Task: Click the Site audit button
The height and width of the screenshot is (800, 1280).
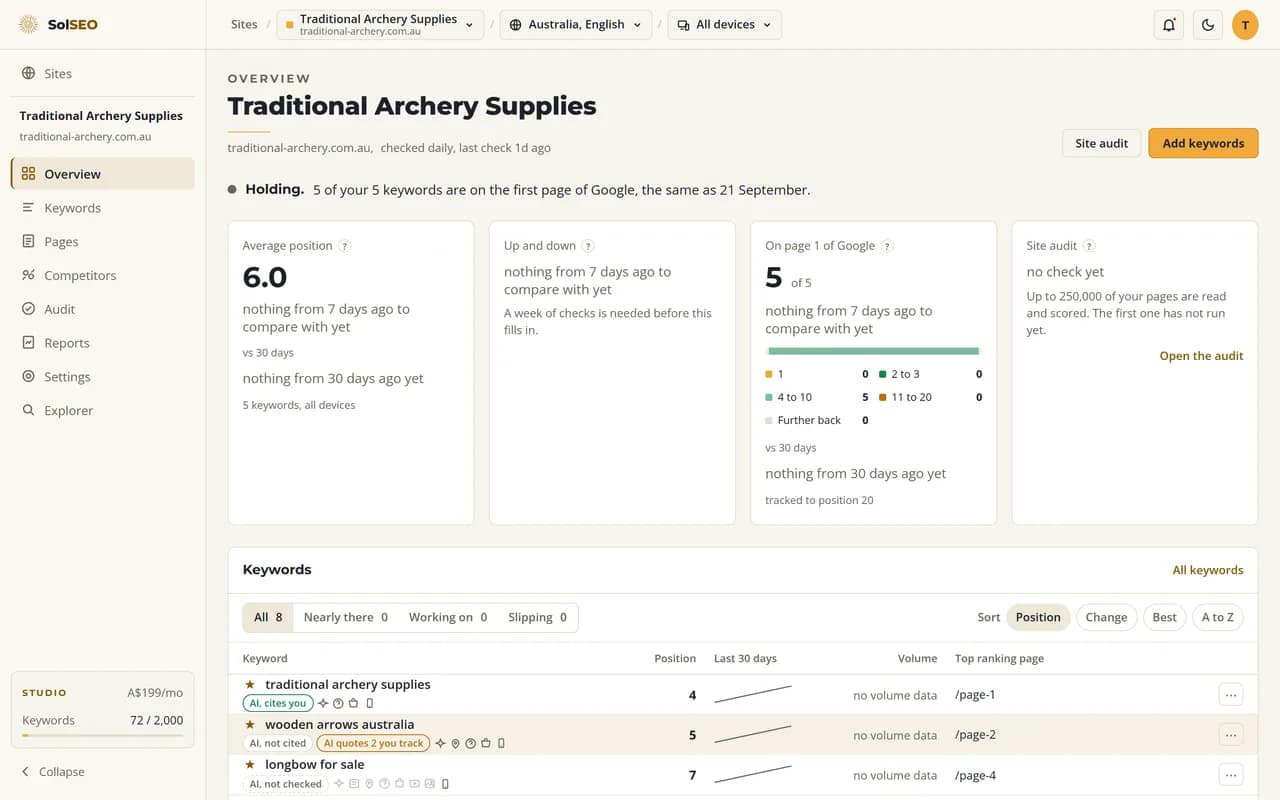Action: [x=1101, y=143]
